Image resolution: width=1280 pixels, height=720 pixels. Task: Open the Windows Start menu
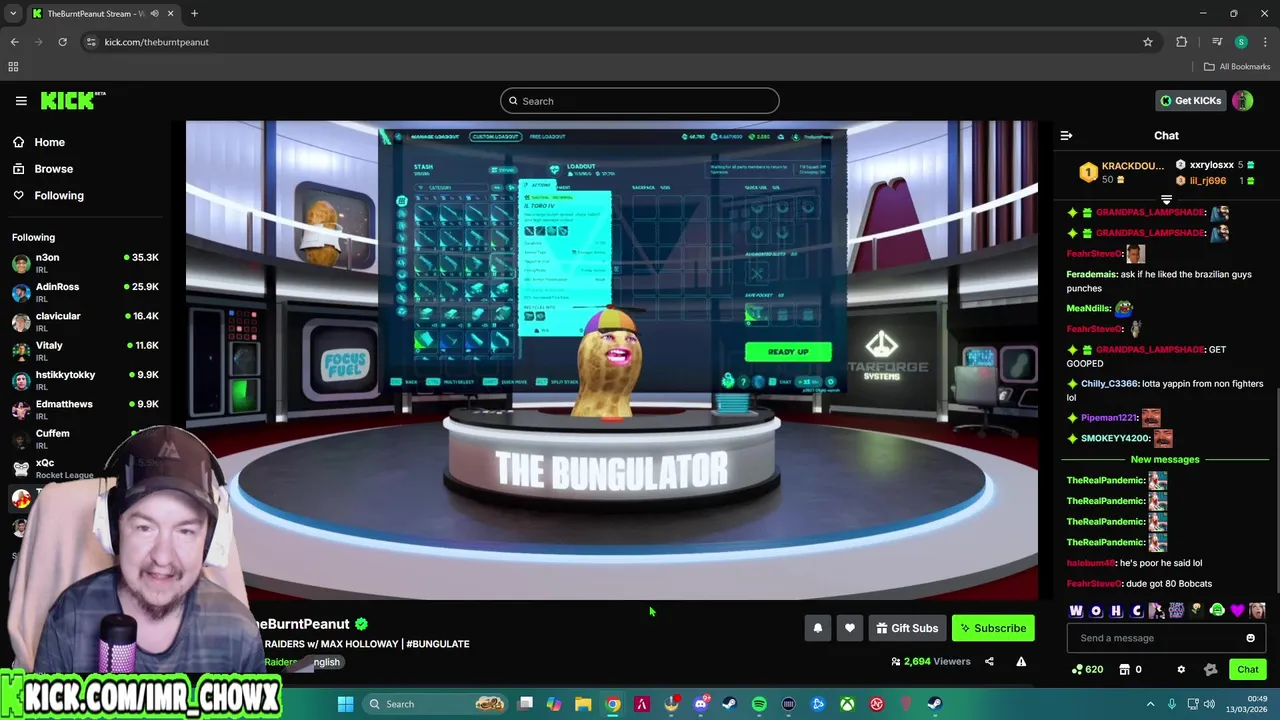pos(345,704)
